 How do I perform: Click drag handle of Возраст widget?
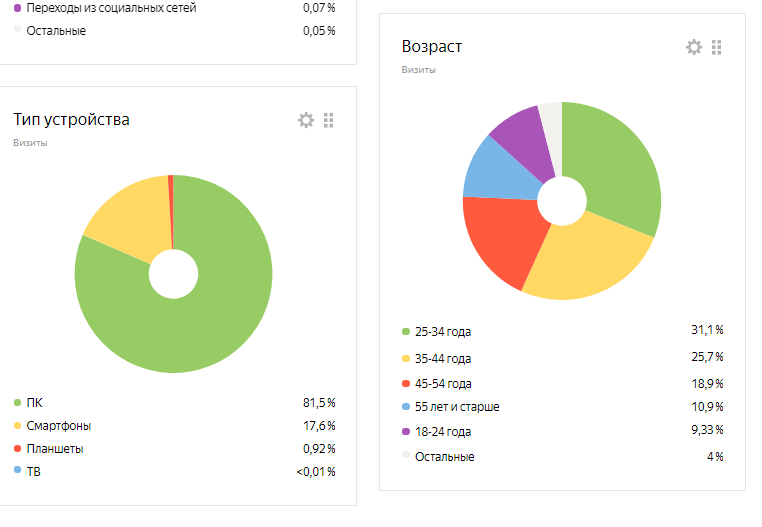[x=717, y=47]
